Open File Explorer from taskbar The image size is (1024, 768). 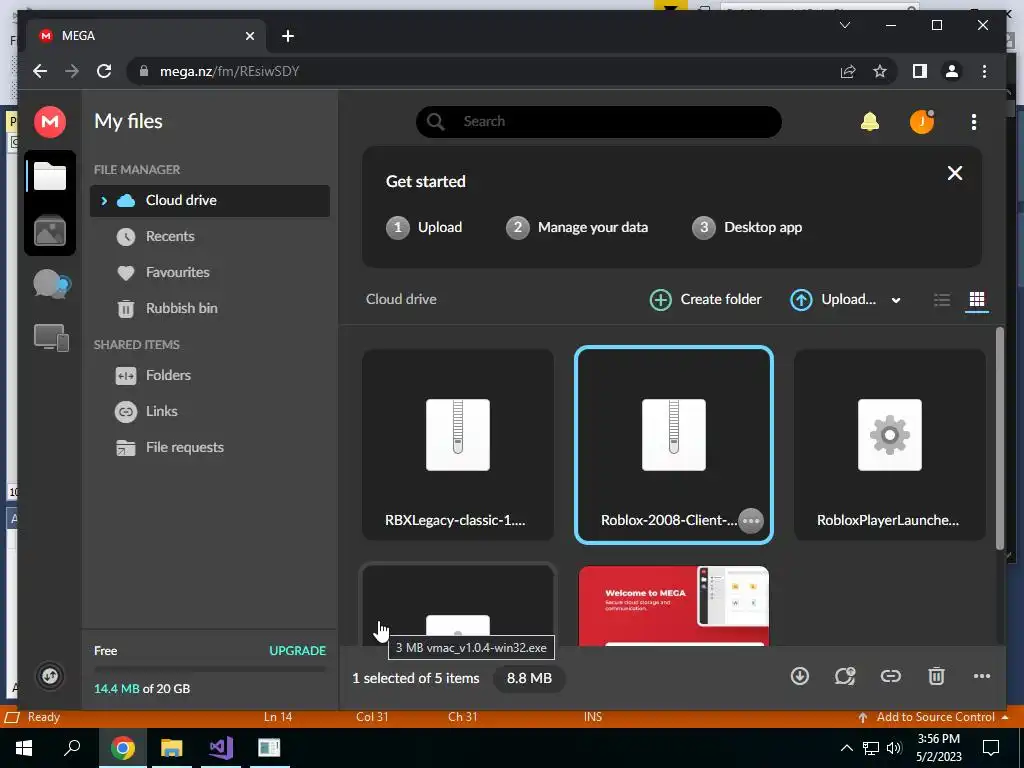171,748
